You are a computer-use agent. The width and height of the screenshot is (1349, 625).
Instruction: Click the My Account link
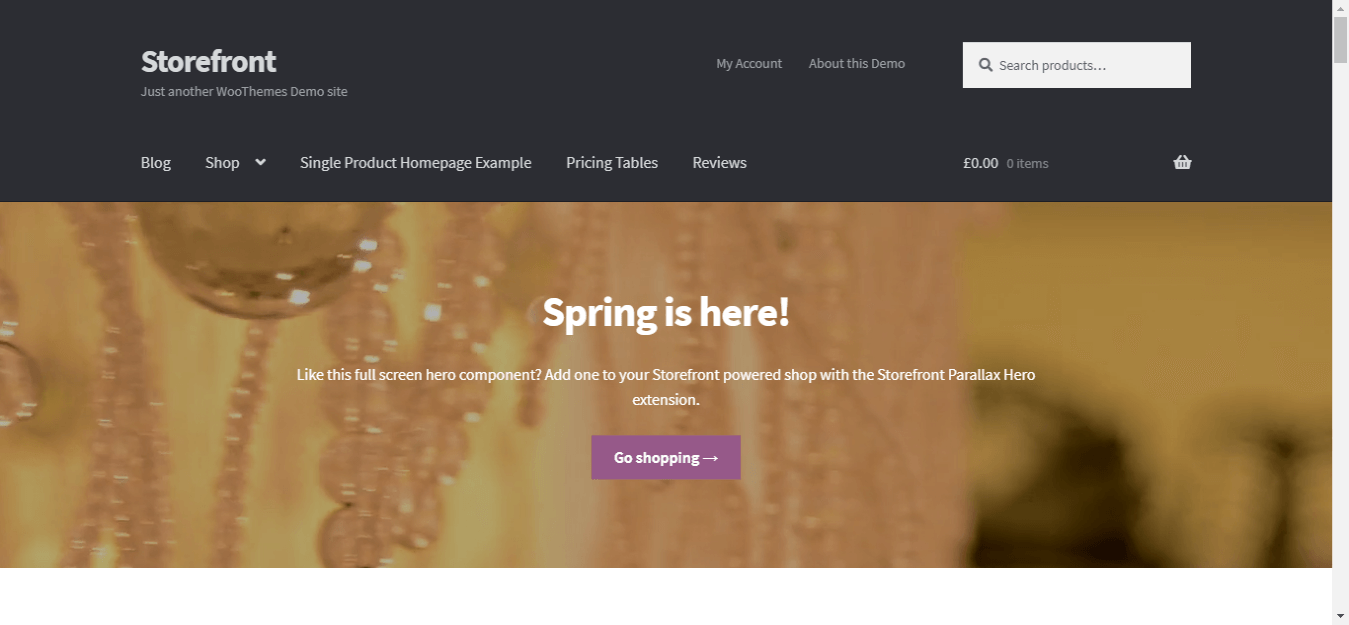click(749, 63)
